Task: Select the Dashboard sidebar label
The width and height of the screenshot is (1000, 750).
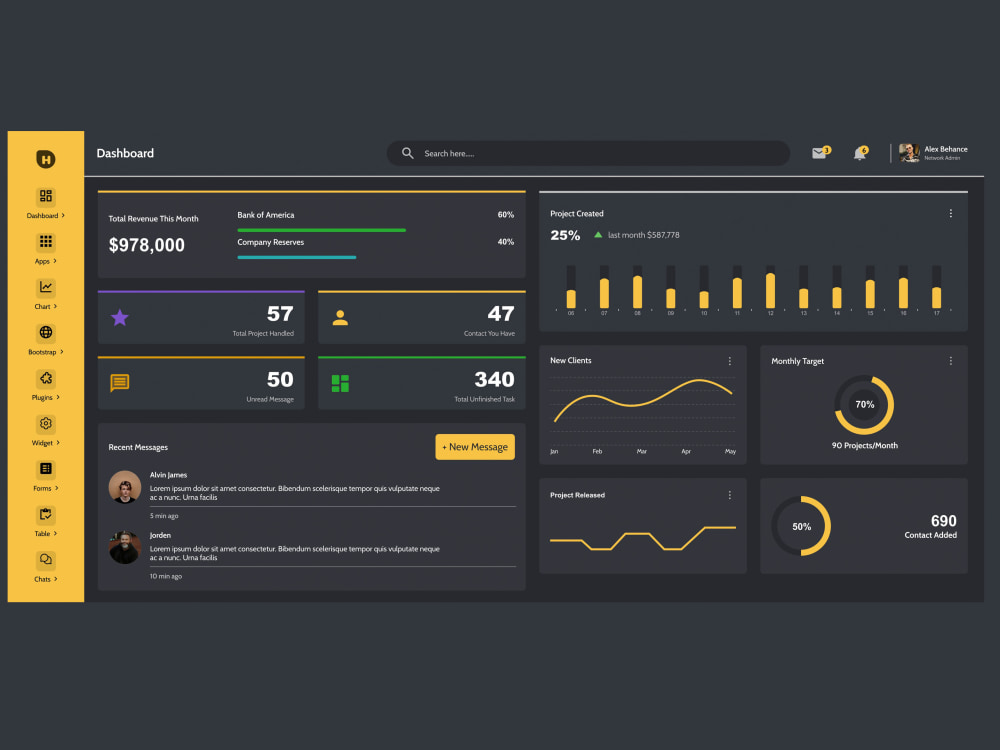Action: 42,216
